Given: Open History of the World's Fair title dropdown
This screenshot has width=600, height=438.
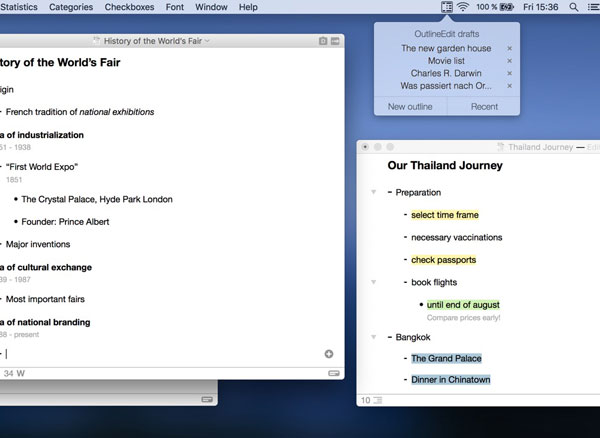Looking at the screenshot, I should coord(207,41).
